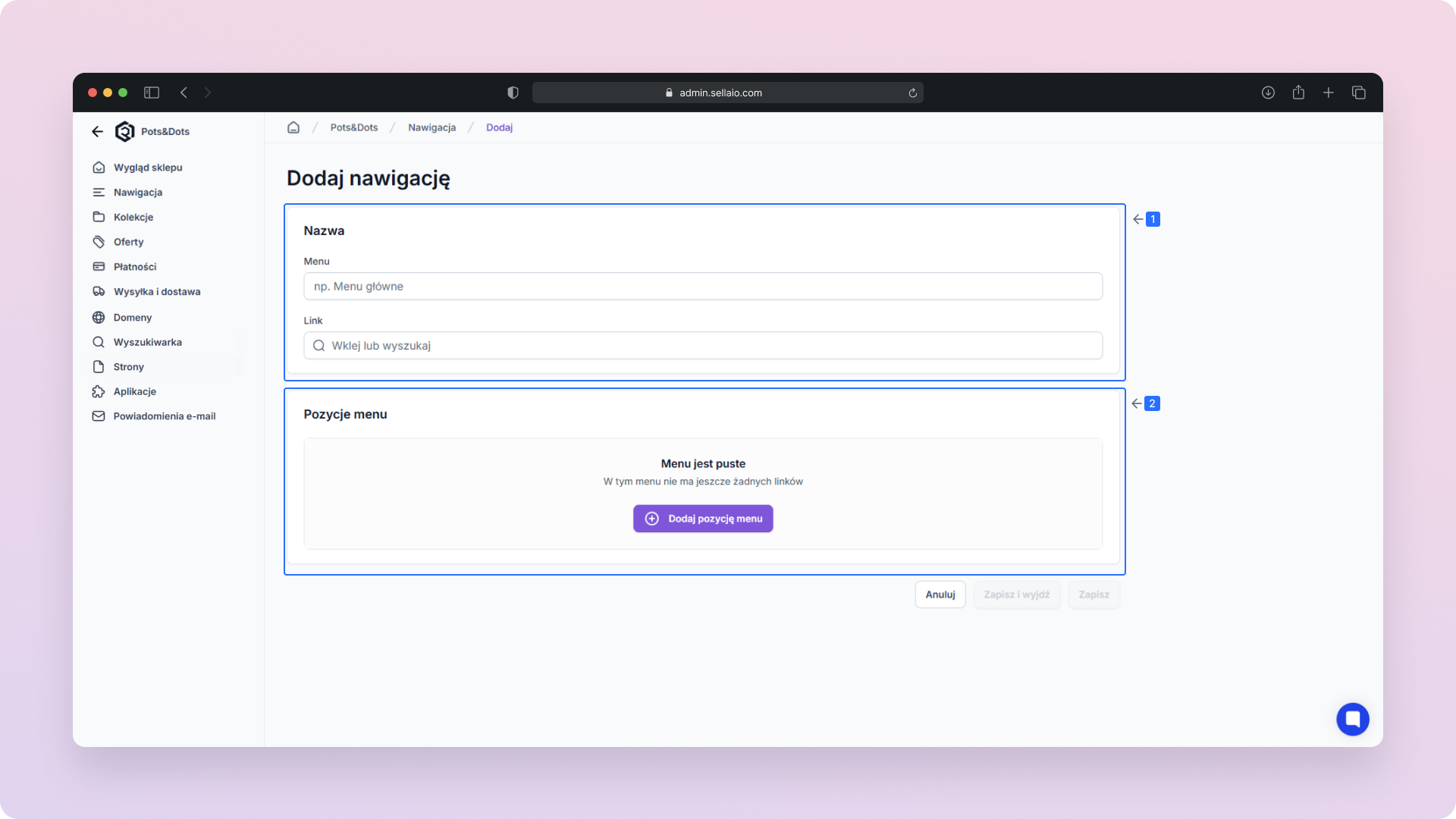Select Wysyłka i dostawa in the sidebar
Image resolution: width=1456 pixels, height=819 pixels.
[157, 292]
